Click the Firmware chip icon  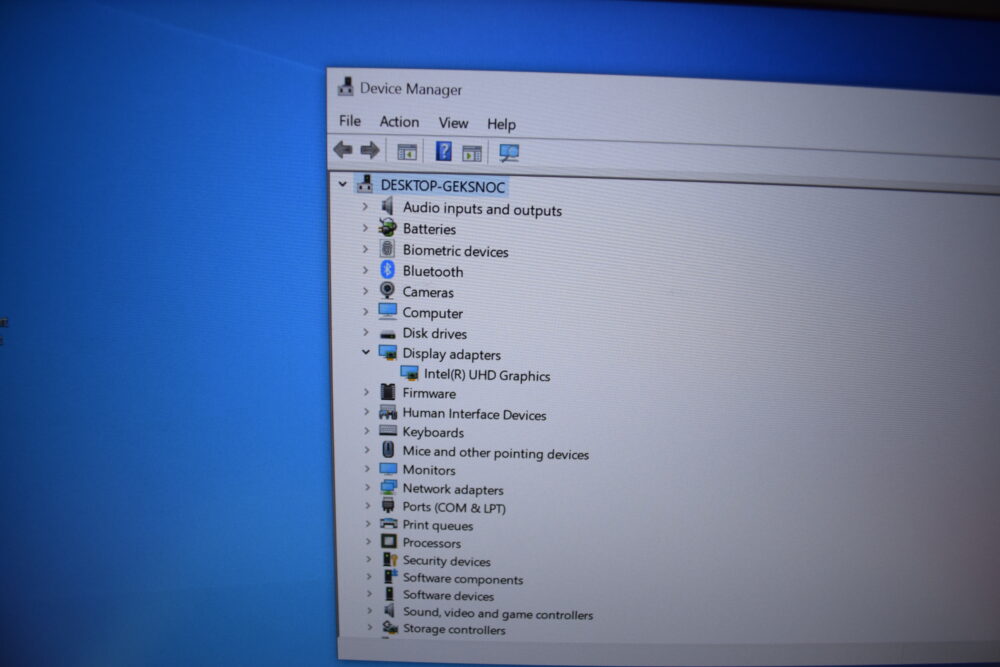click(x=388, y=392)
